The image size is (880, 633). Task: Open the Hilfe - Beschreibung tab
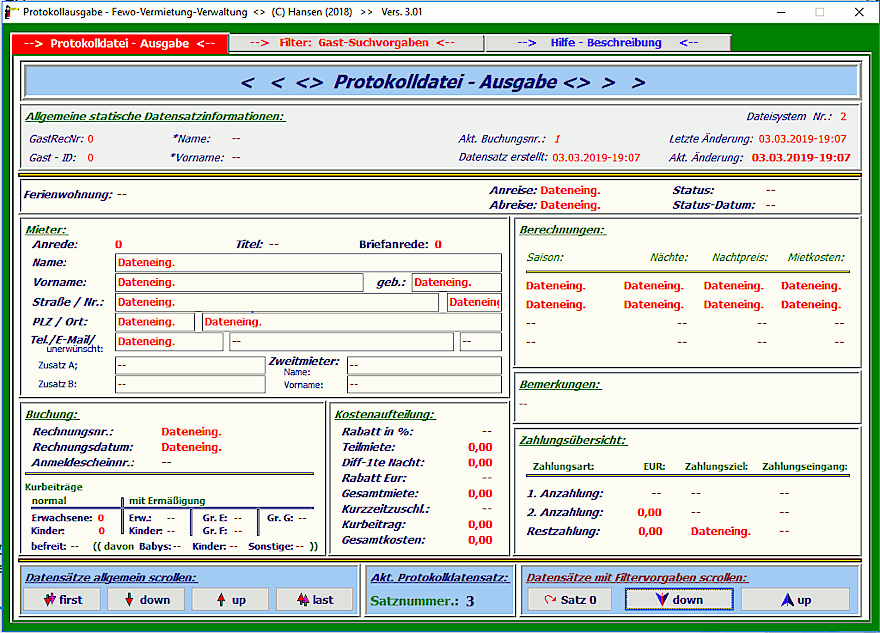click(608, 43)
